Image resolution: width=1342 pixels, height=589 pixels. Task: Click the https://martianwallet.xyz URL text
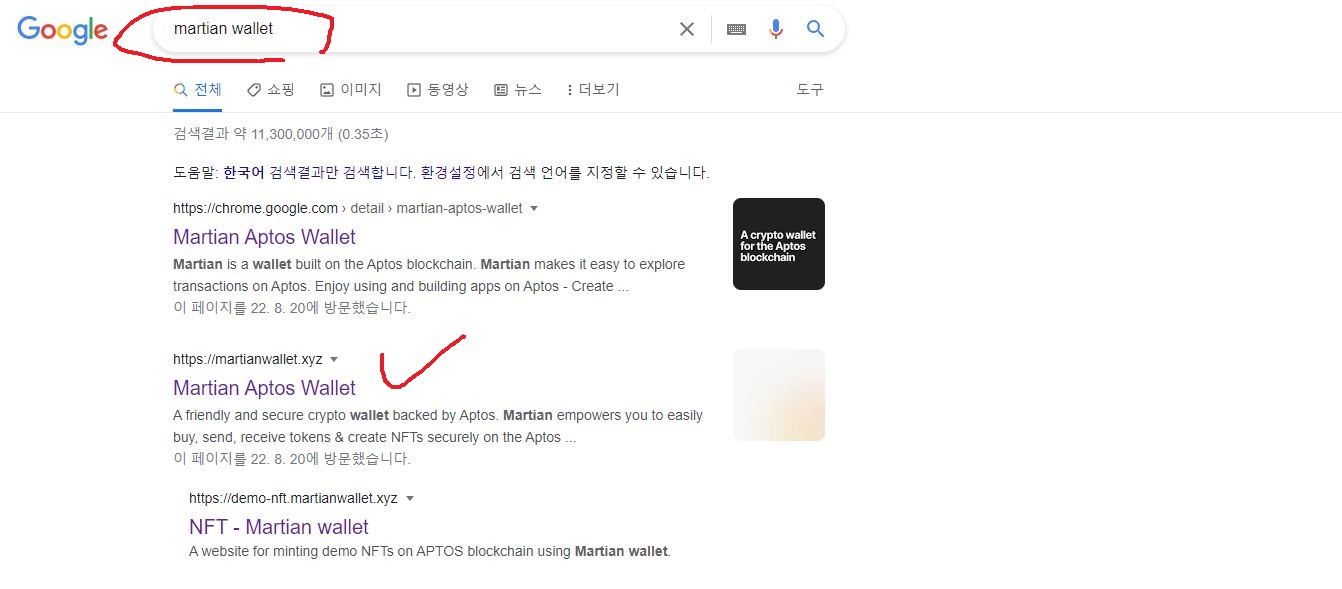248,359
